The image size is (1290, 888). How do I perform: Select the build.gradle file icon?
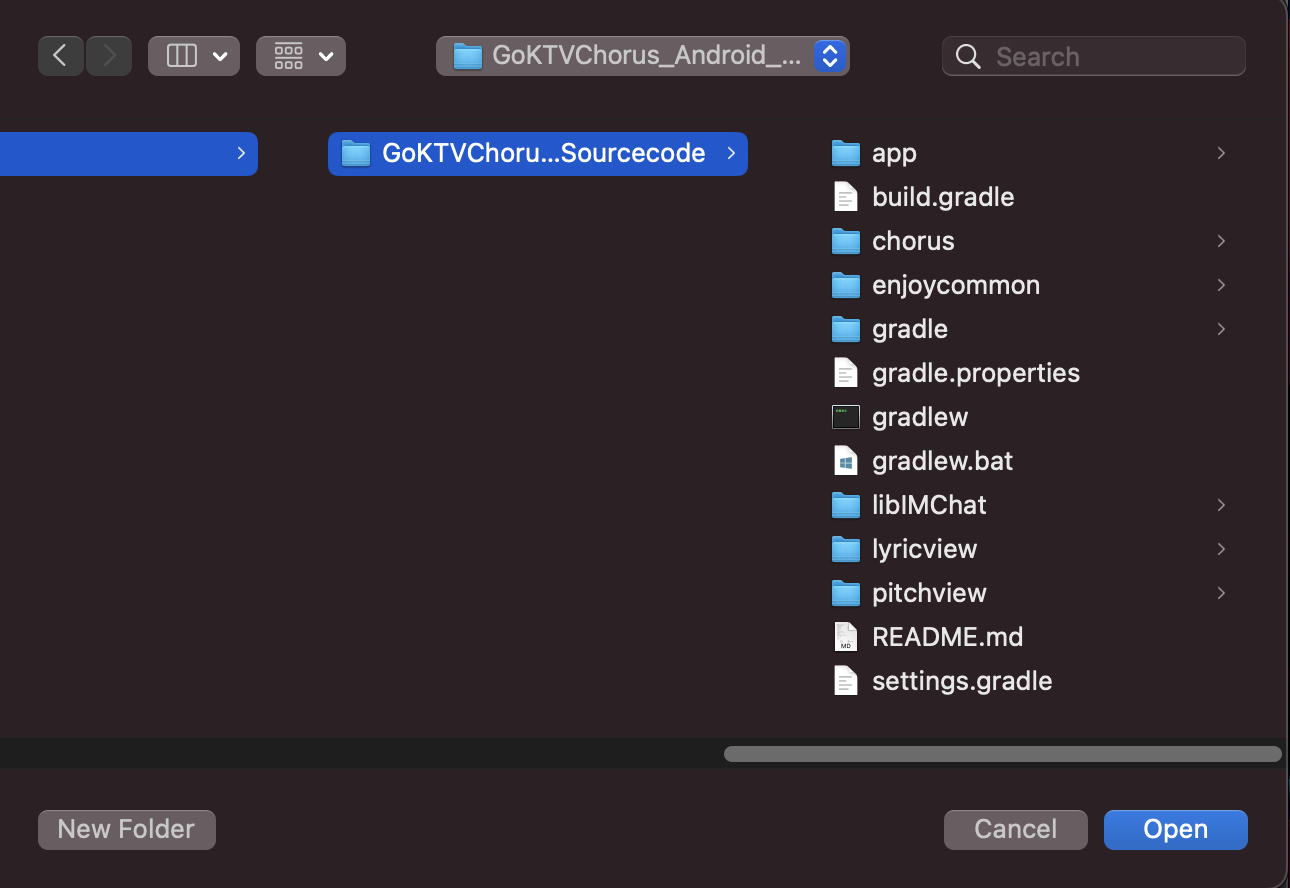coord(846,197)
